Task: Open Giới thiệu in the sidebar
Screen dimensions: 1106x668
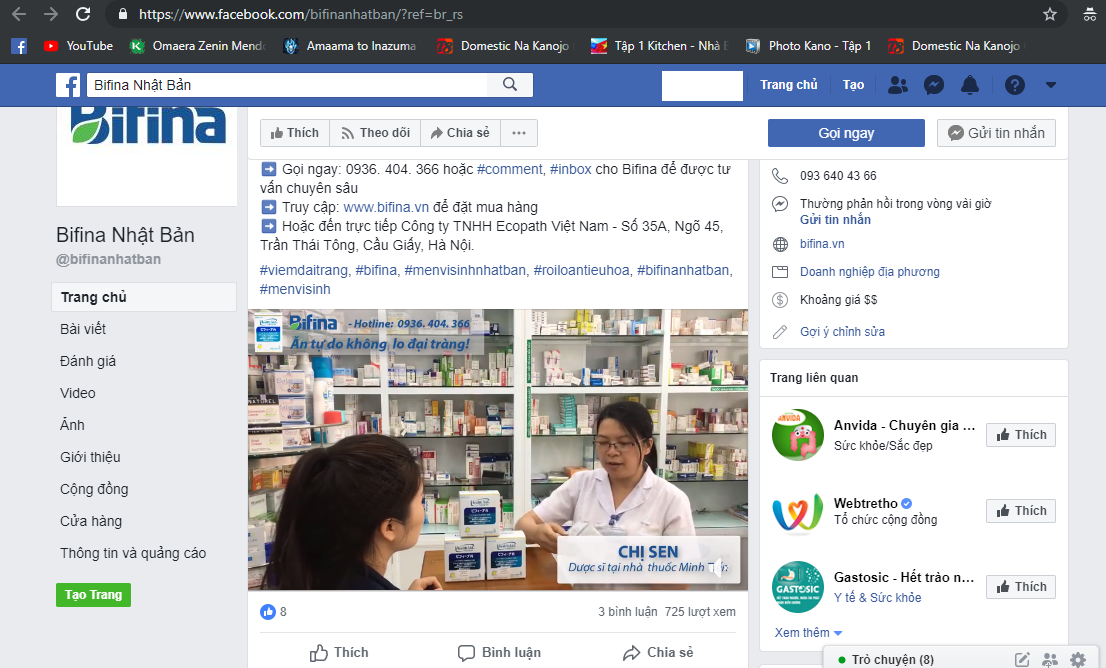Action: pos(90,457)
